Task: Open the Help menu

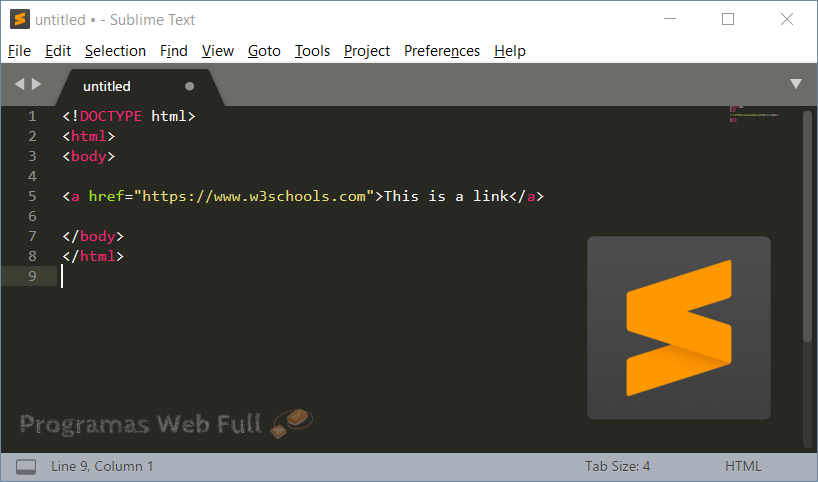Action: tap(510, 51)
